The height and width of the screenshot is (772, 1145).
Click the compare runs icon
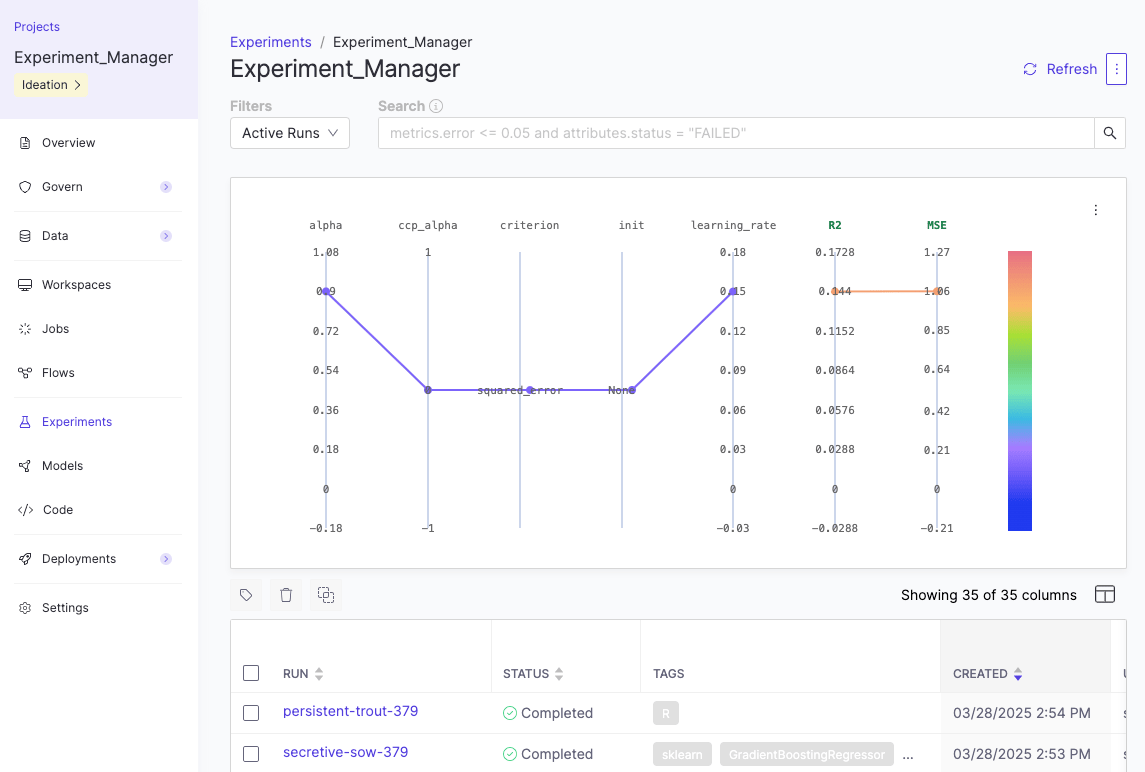pos(326,595)
